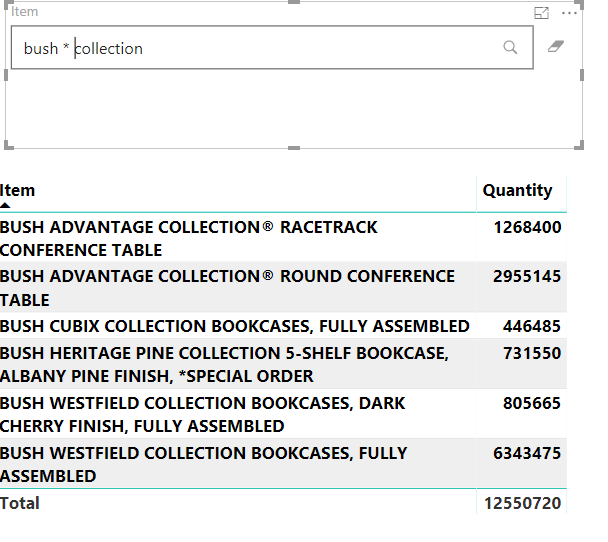Screen dimensions: 608x542
Task: Open focus mode for the Item visual
Action: pos(542,13)
